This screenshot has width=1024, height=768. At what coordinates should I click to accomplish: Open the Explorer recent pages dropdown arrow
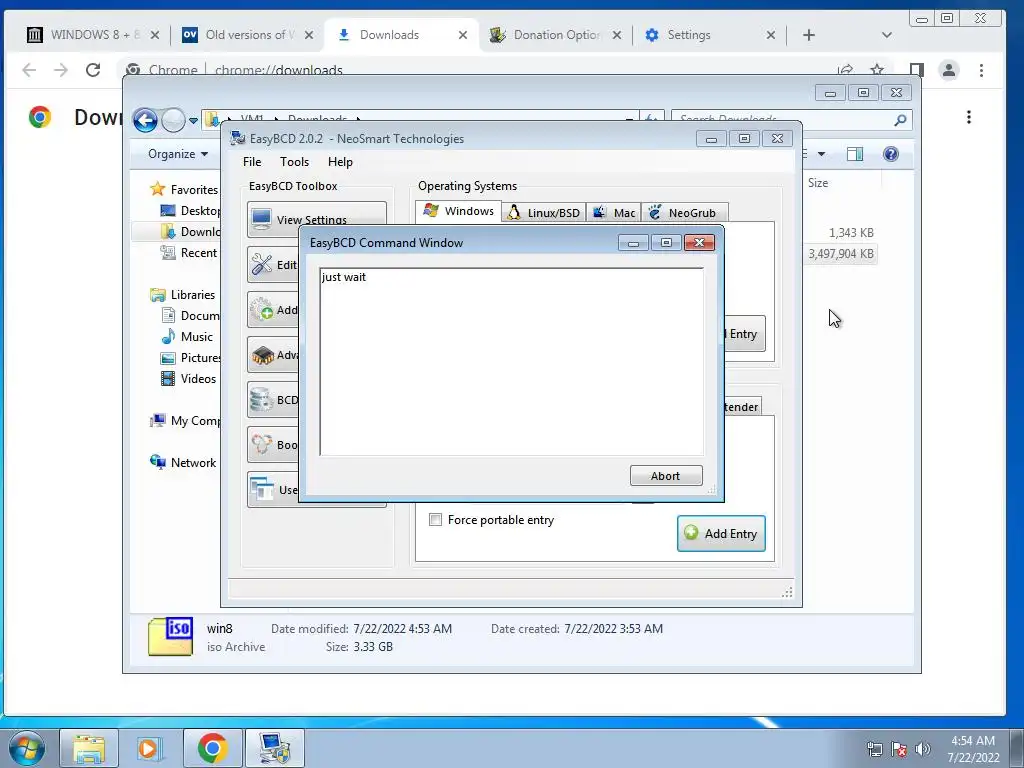coord(193,121)
